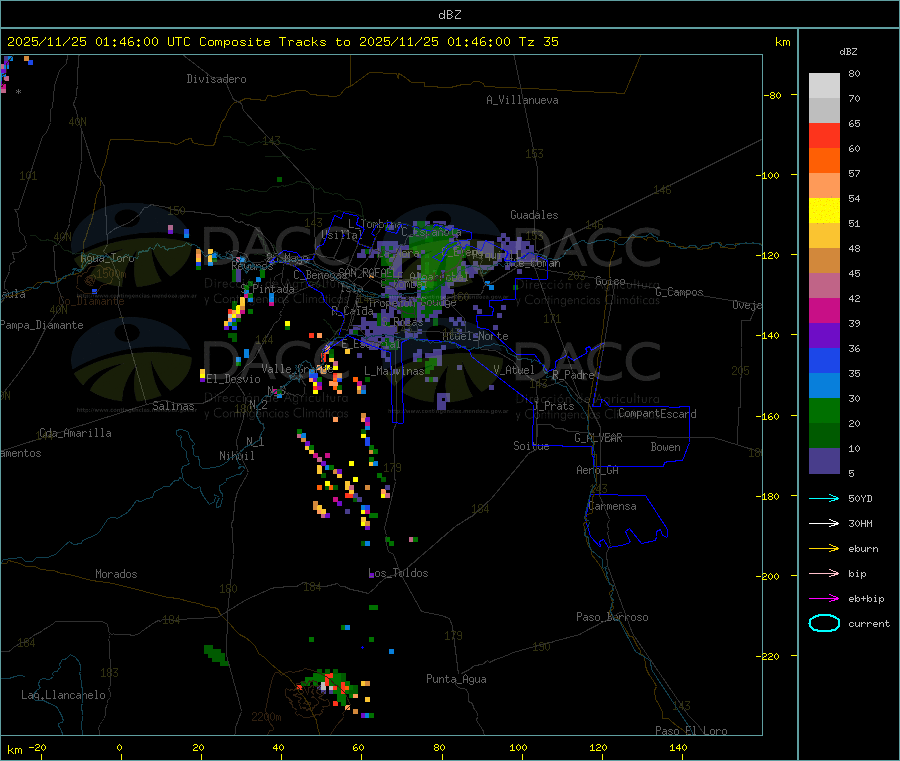Click the Morados map label

[116, 574]
